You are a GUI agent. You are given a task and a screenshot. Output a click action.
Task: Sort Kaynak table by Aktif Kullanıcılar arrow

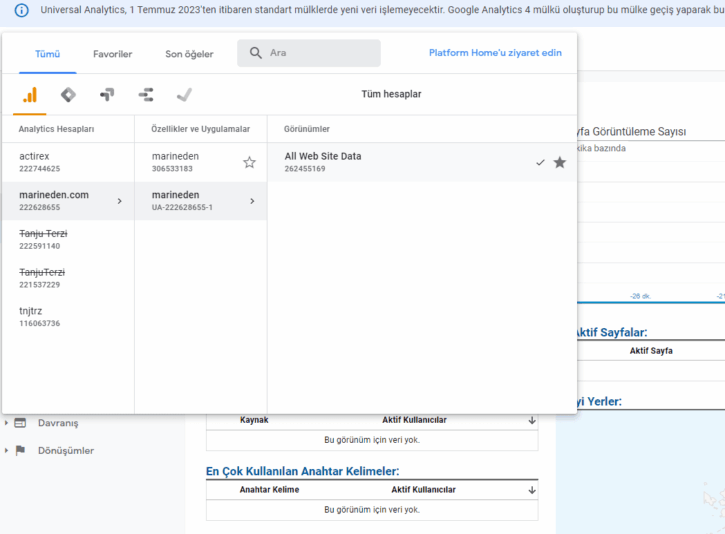(x=532, y=420)
